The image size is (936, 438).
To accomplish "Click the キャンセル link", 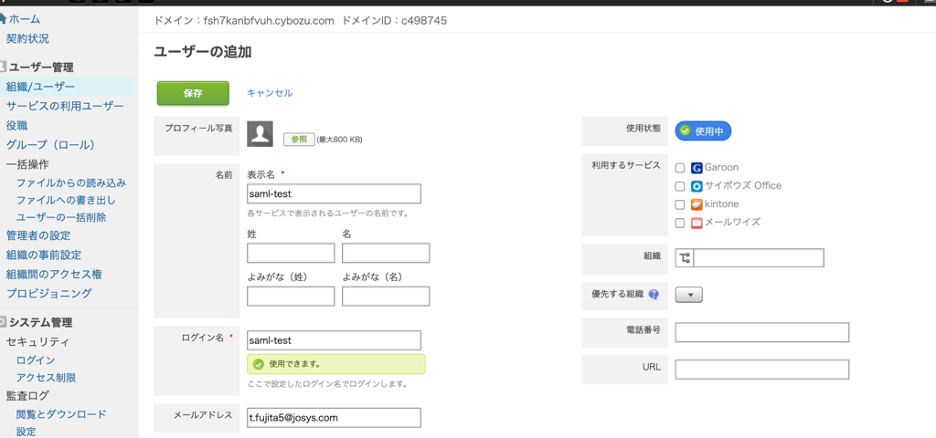I will [x=269, y=93].
